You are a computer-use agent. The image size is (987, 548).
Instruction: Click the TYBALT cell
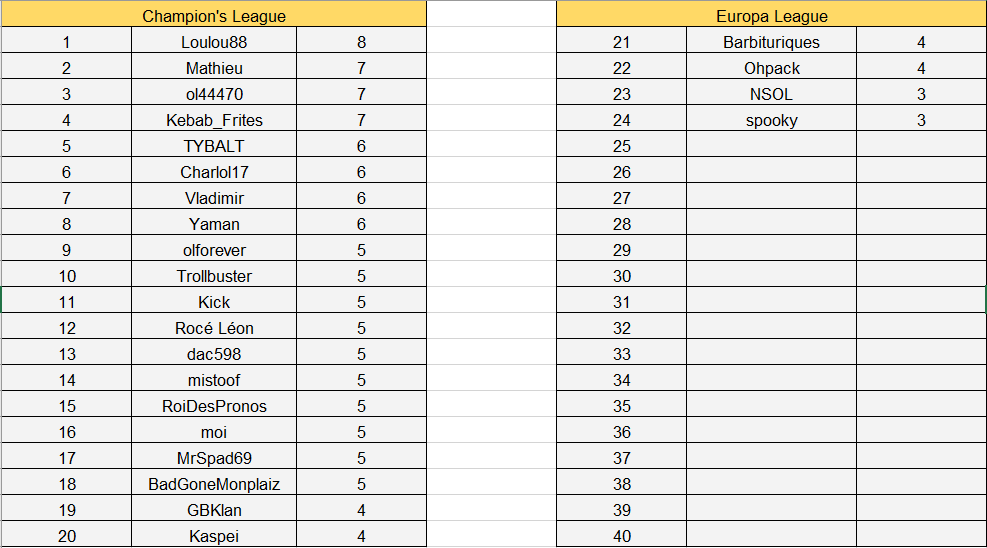[x=214, y=146]
